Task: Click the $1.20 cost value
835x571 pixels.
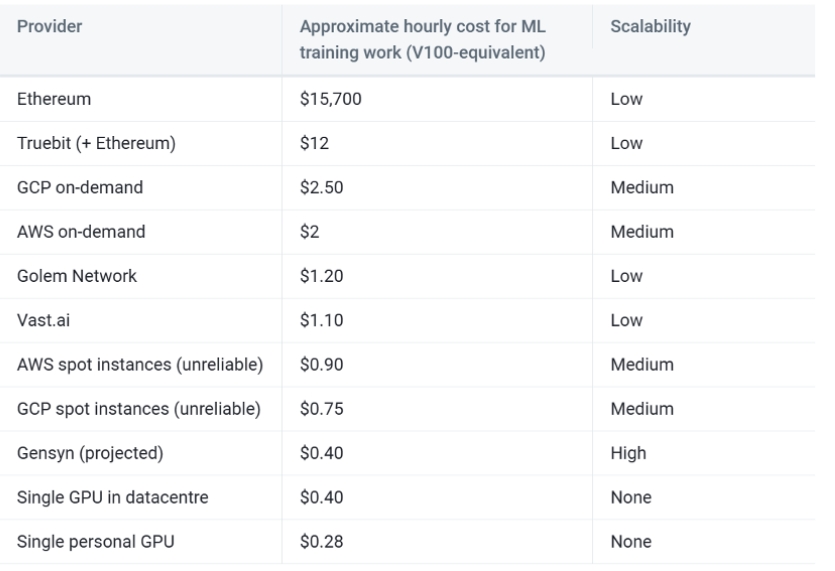Action: click(x=321, y=276)
